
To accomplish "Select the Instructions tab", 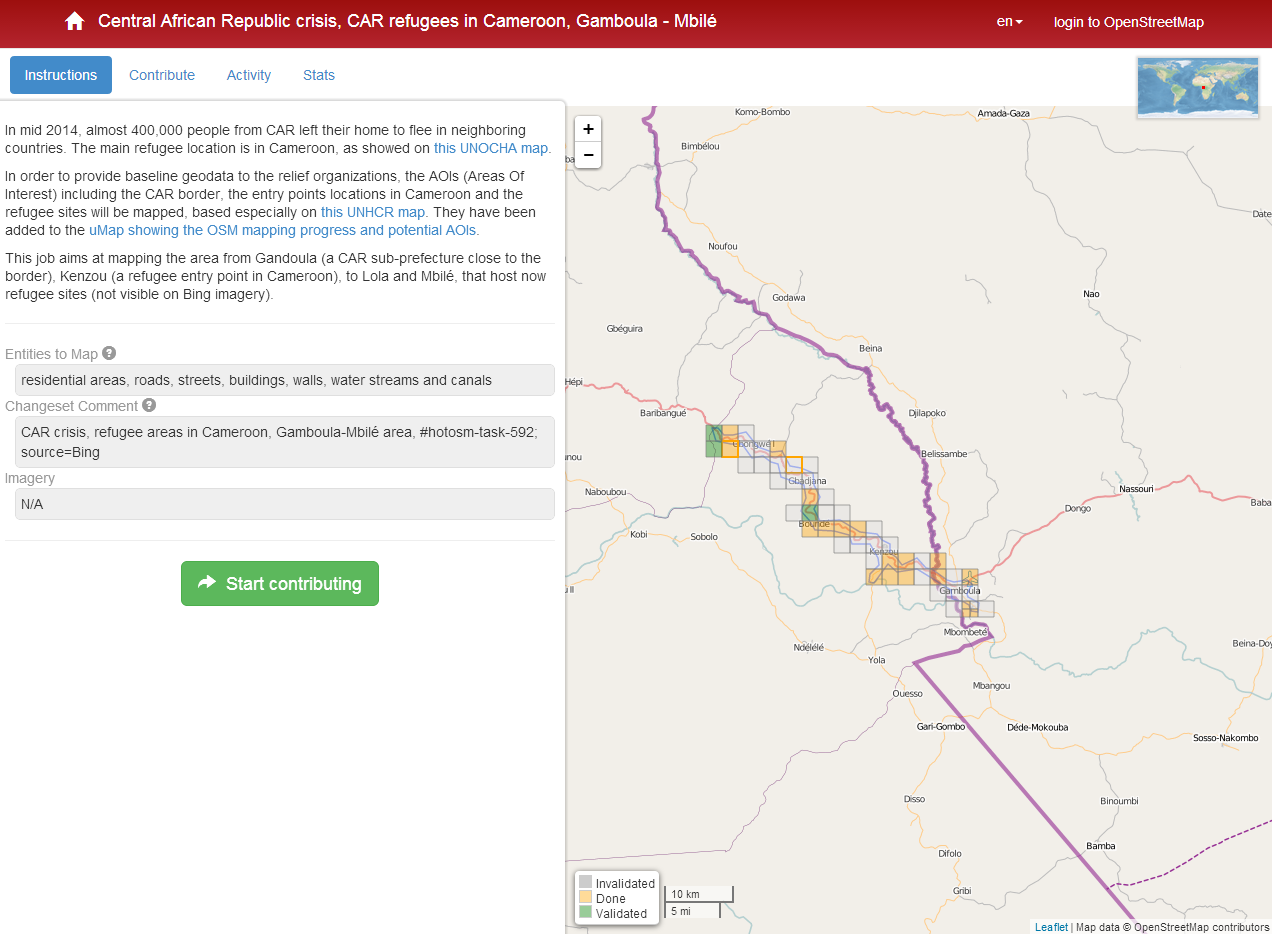I will [61, 75].
